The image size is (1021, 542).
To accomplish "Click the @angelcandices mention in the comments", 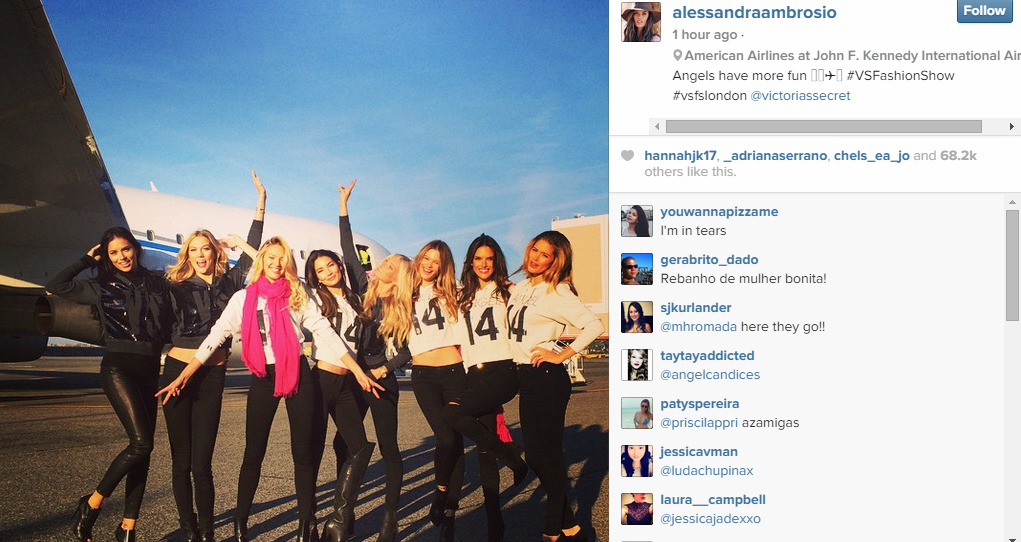I will pyautogui.click(x=710, y=375).
